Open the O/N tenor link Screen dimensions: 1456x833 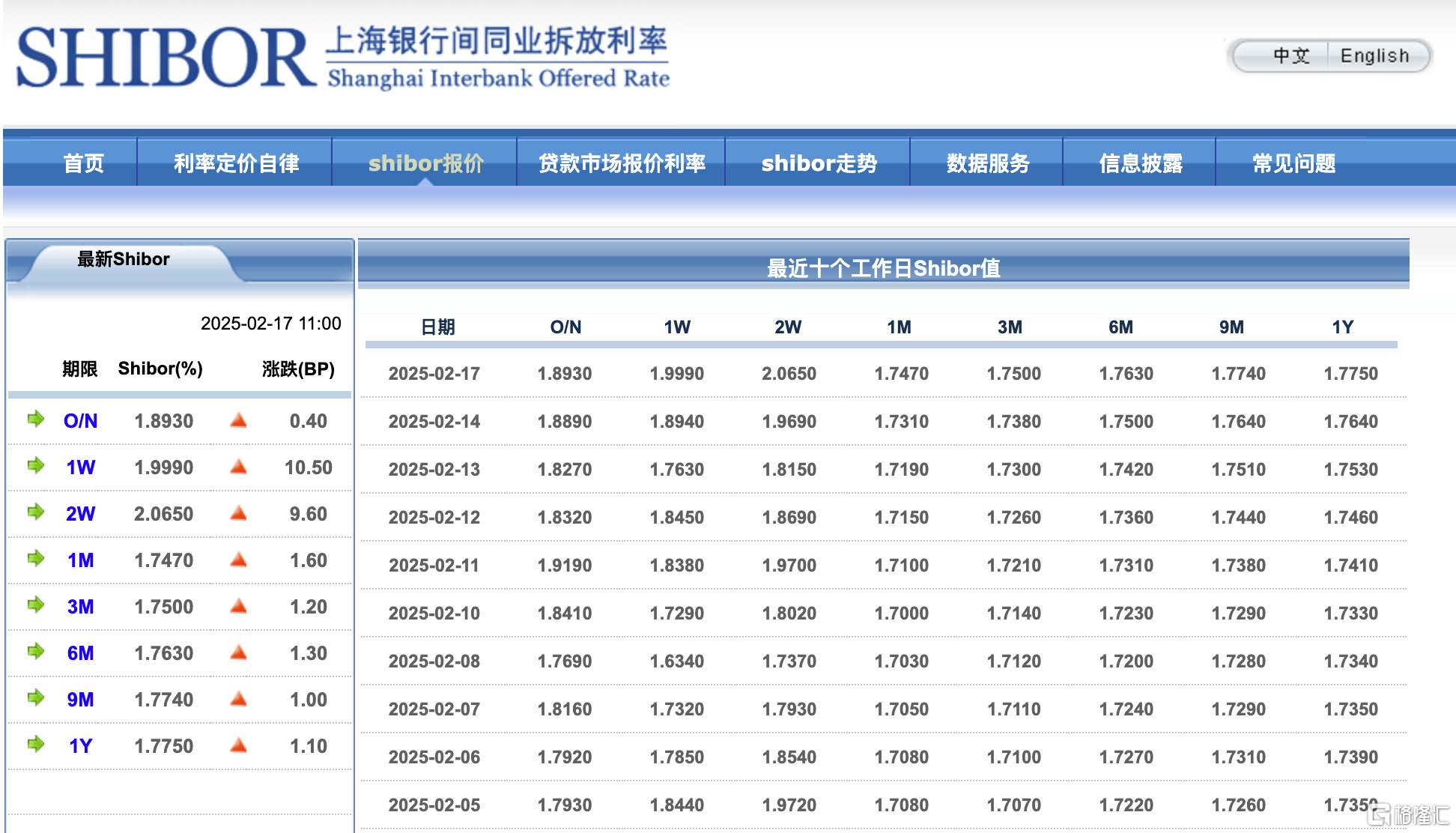[x=81, y=421]
